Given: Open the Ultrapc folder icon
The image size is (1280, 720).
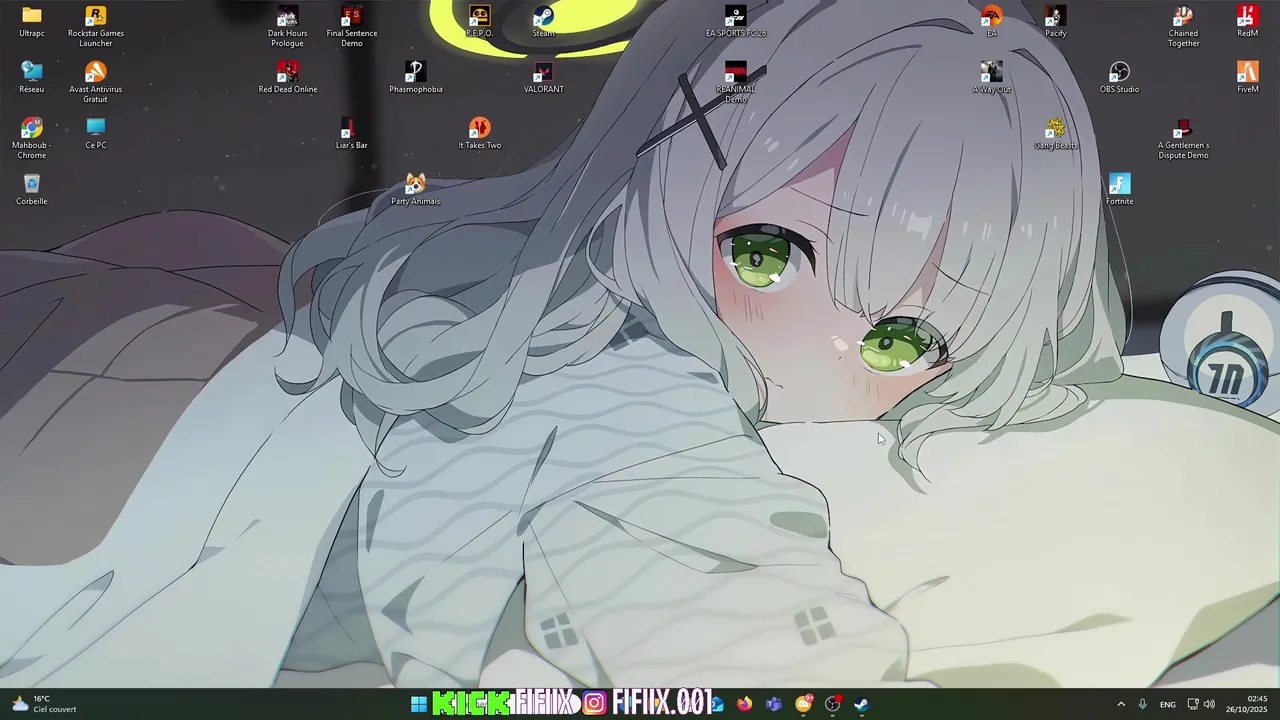Looking at the screenshot, I should click(31, 22).
